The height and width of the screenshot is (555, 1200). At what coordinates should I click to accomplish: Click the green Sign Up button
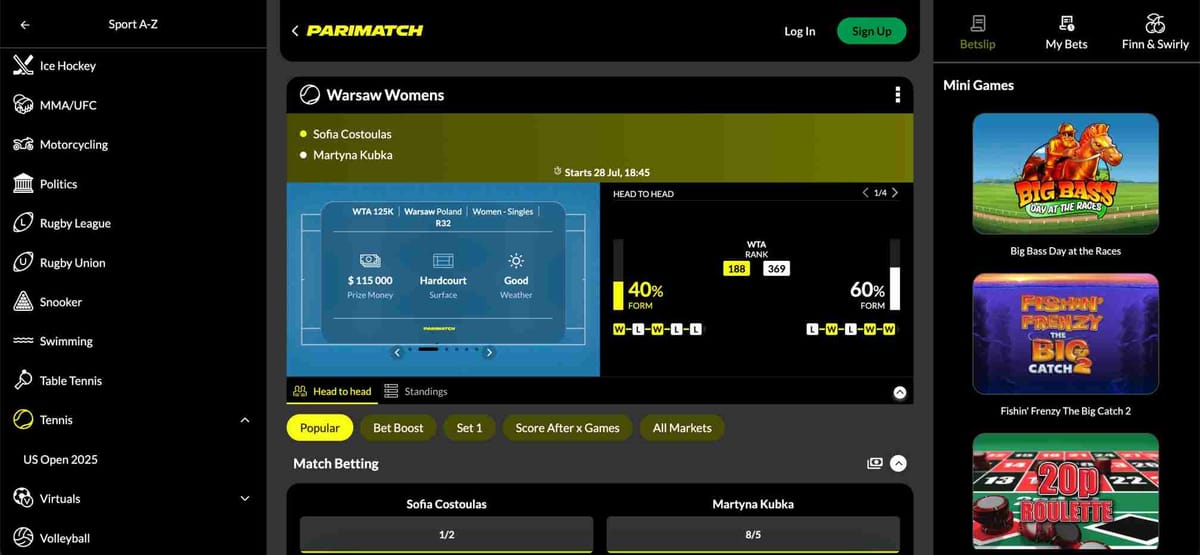coord(871,31)
